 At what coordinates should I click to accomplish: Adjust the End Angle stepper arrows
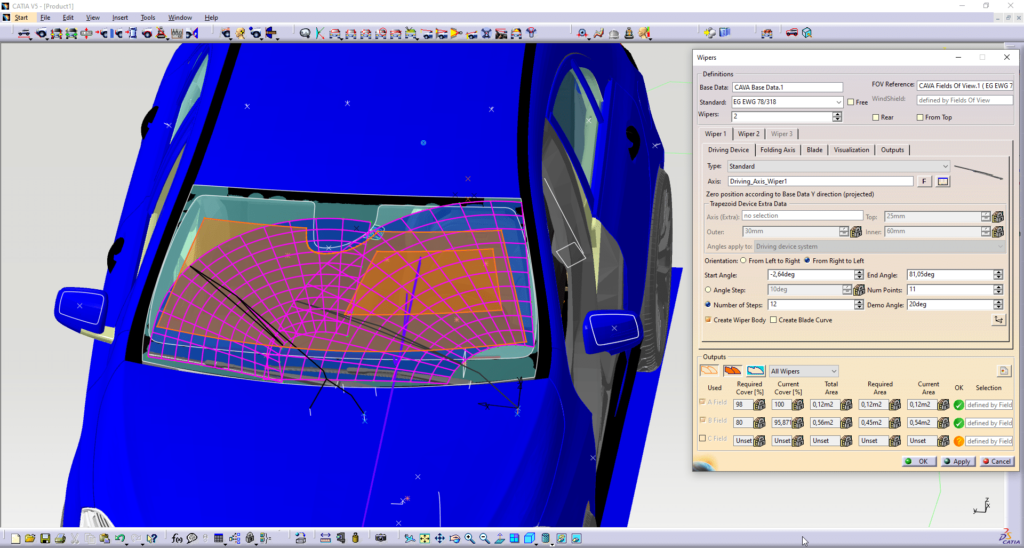click(998, 275)
